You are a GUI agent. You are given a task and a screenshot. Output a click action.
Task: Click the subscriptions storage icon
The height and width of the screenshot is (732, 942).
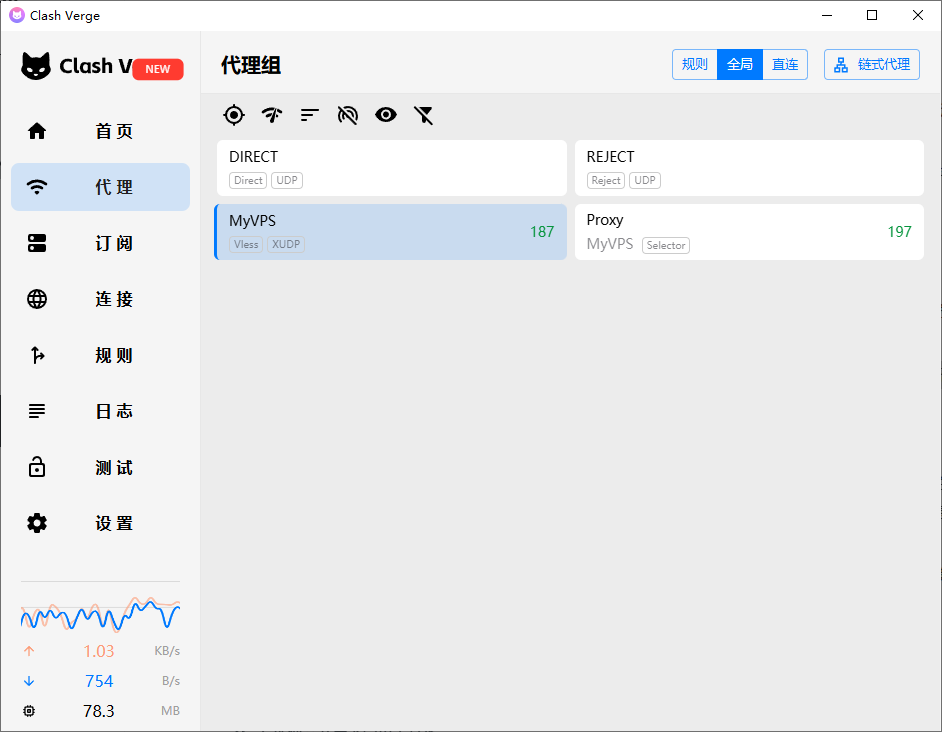click(37, 243)
